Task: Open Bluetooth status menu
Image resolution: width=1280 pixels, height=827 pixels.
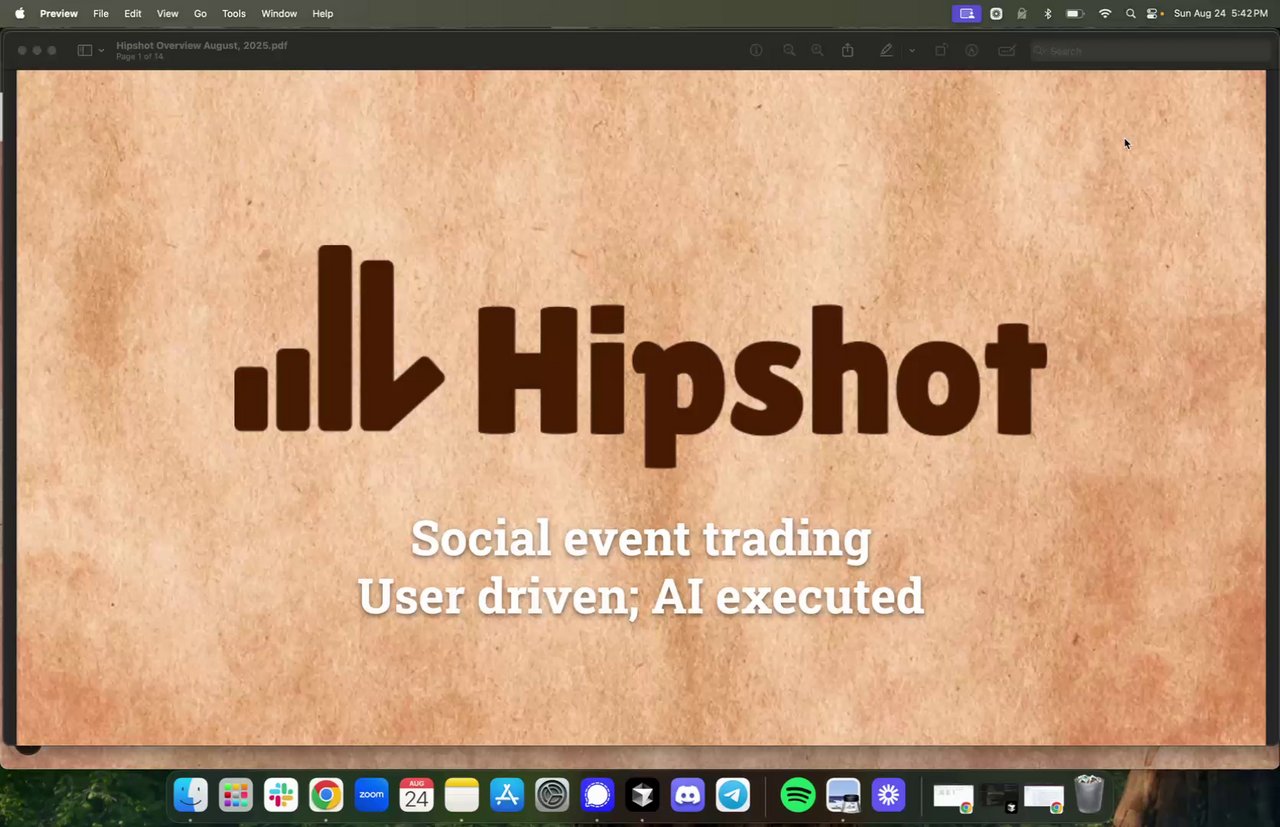Action: click(1048, 13)
